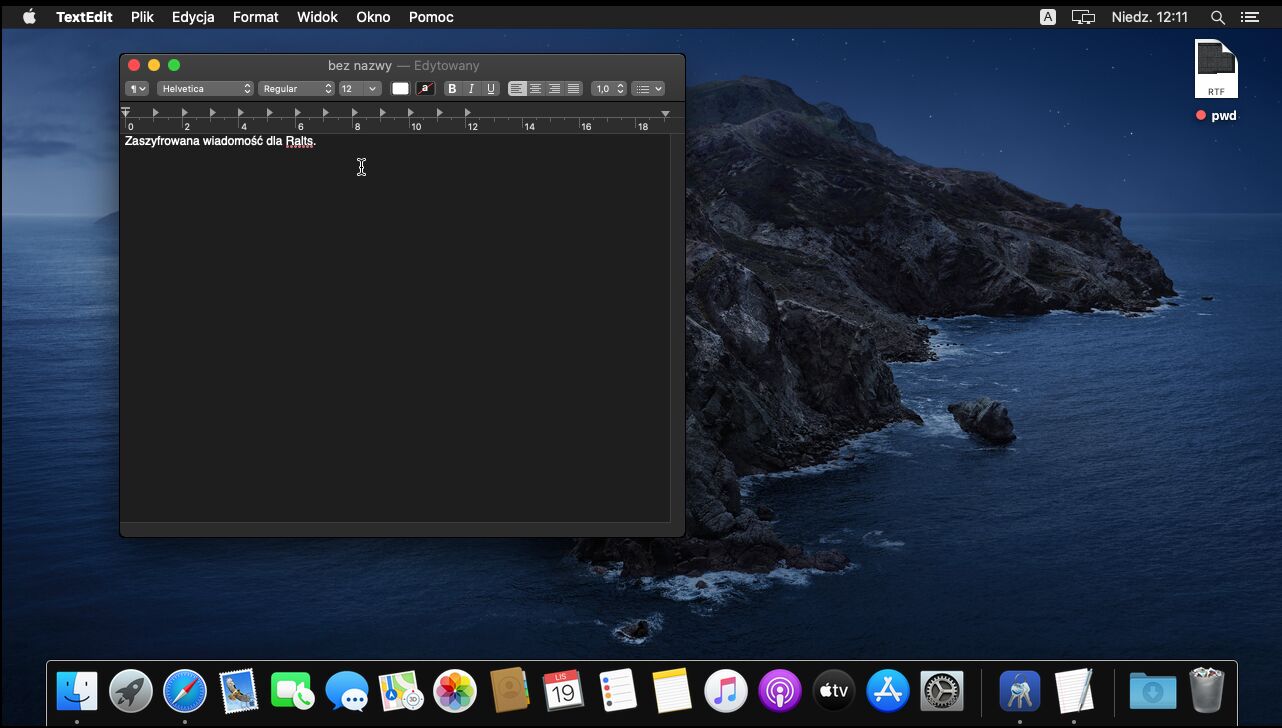Open text background color picker

point(425,89)
